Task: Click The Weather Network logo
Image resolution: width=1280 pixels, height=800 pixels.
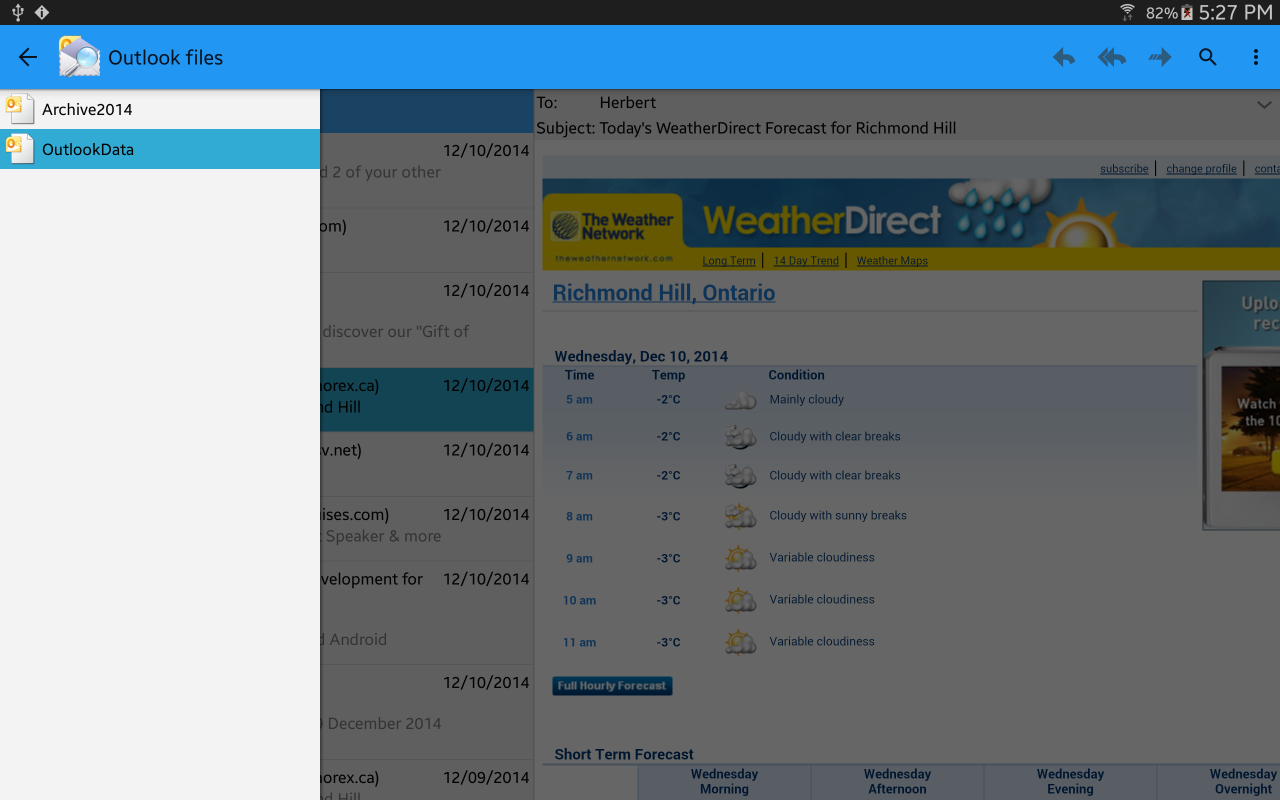Action: [613, 226]
